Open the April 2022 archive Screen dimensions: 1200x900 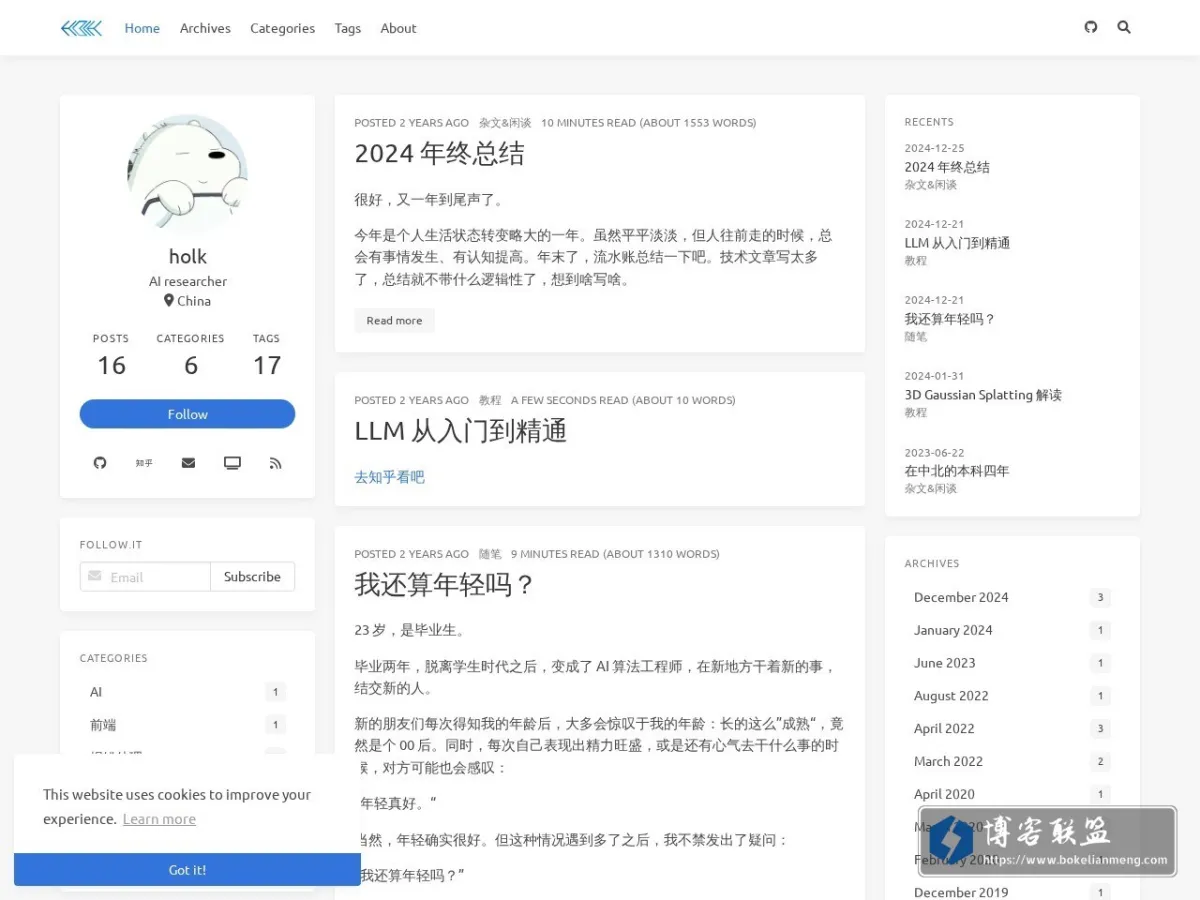point(1012,729)
